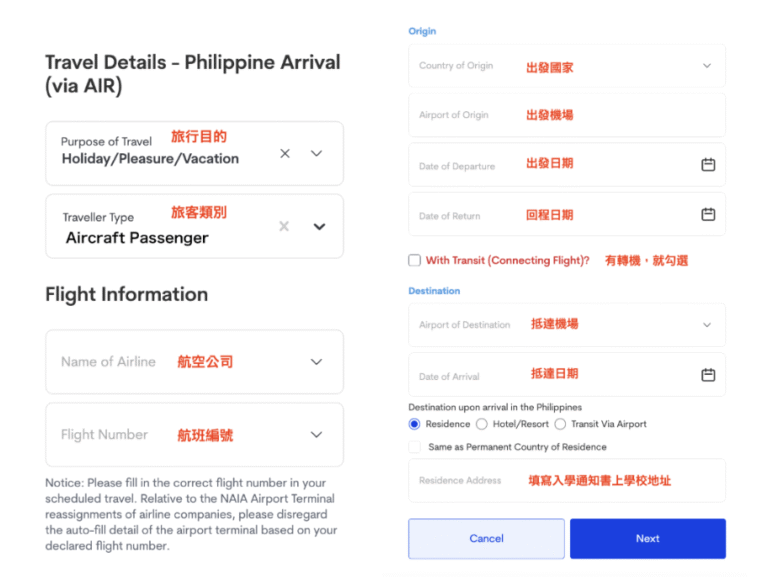Click the Next button
This screenshot has height=578, width=768.
tap(647, 538)
